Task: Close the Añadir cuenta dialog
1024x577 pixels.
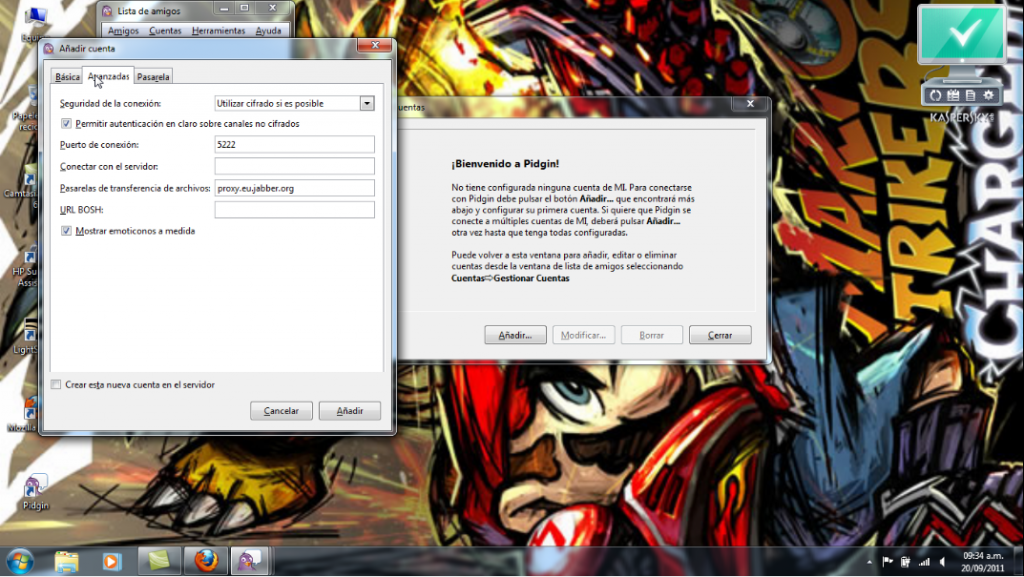Action: 376,45
